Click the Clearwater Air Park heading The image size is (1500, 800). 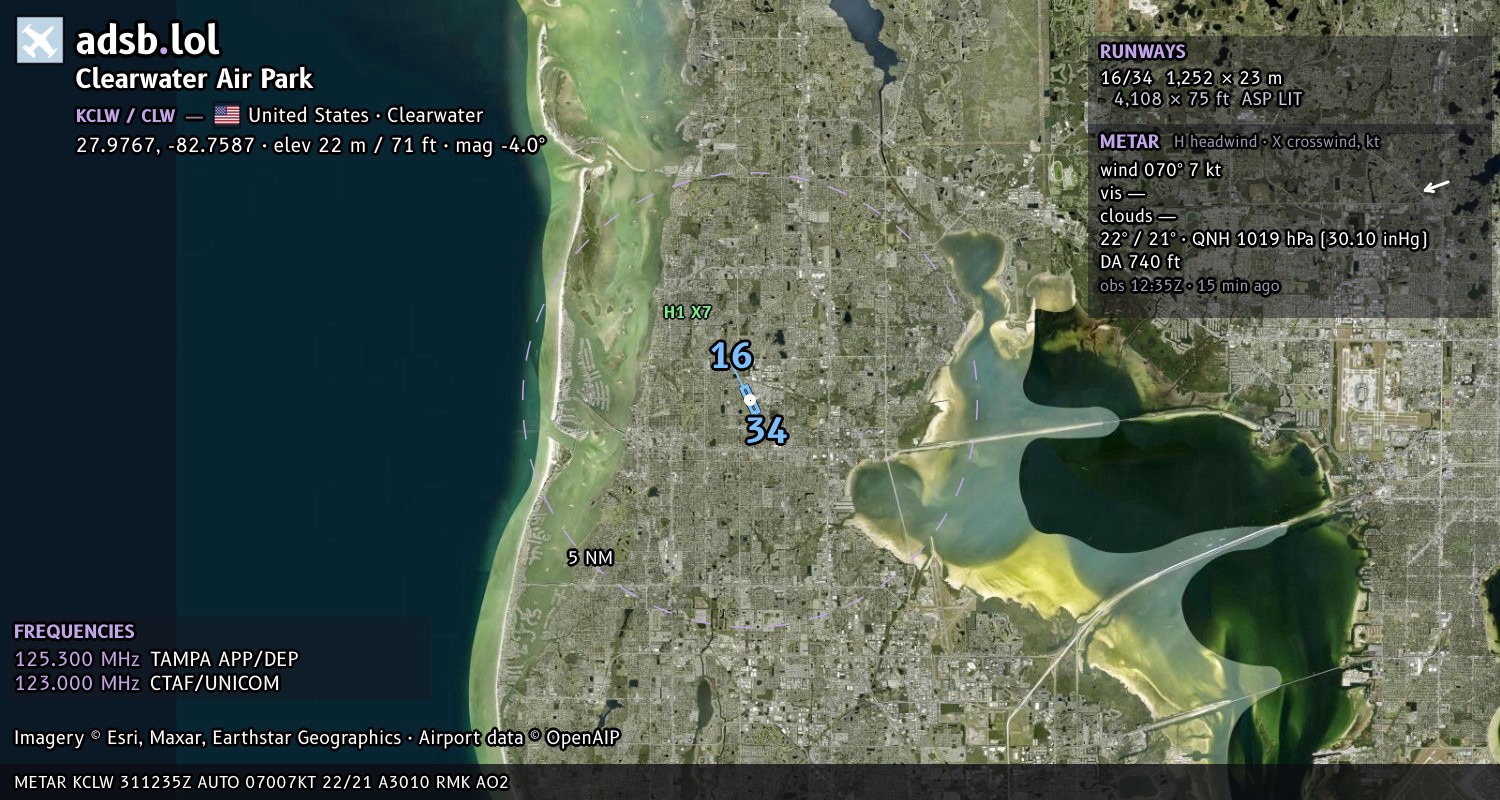[194, 79]
